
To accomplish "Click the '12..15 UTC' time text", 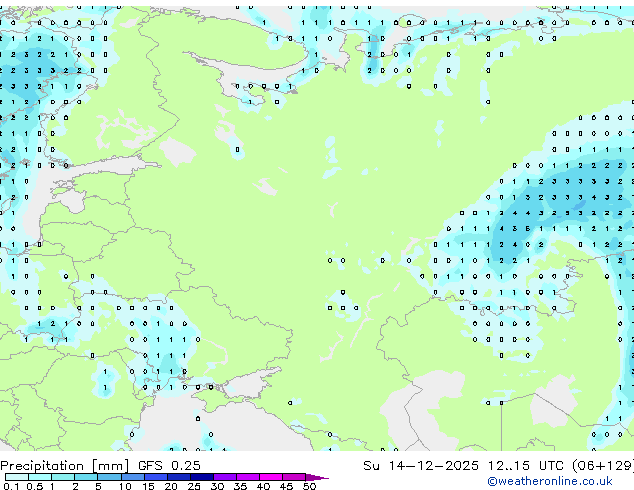I will [x=525, y=466].
